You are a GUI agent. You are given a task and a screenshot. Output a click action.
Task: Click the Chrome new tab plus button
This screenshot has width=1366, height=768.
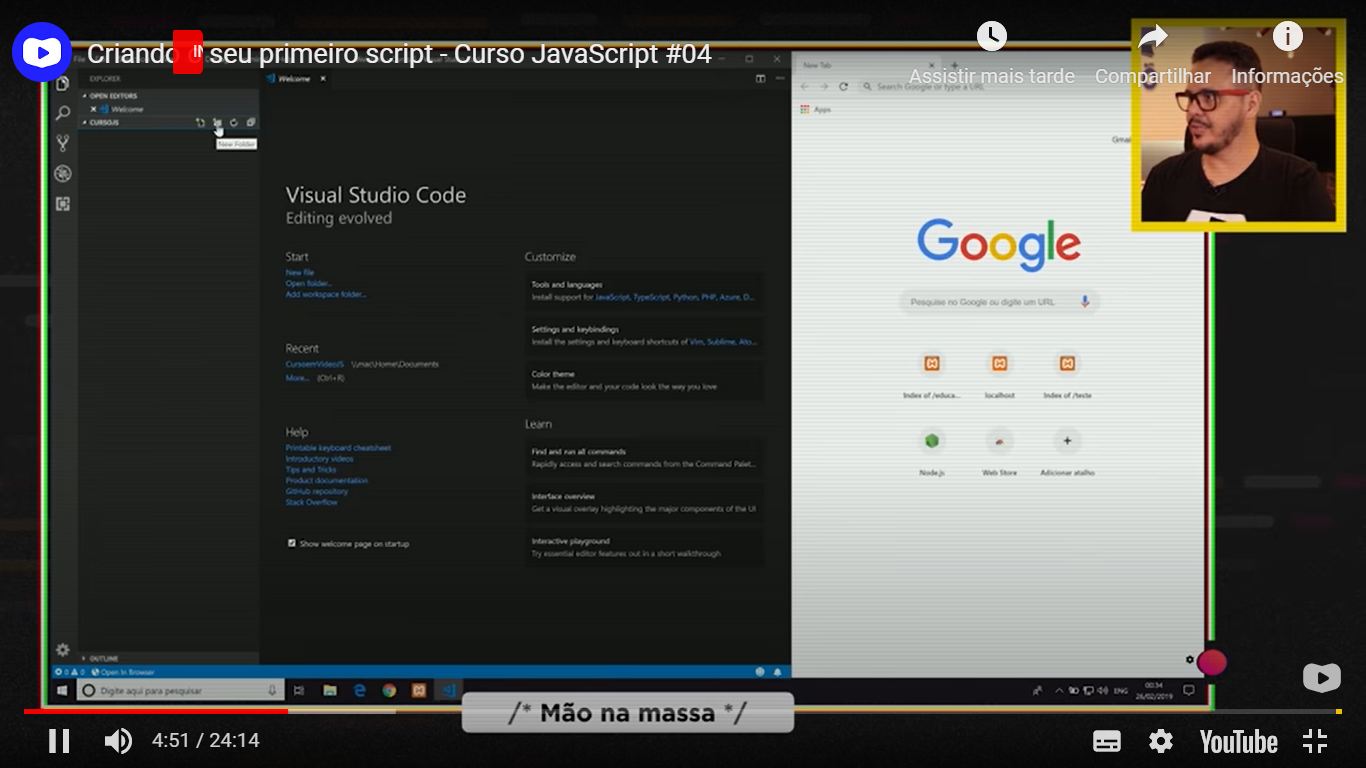point(954,65)
